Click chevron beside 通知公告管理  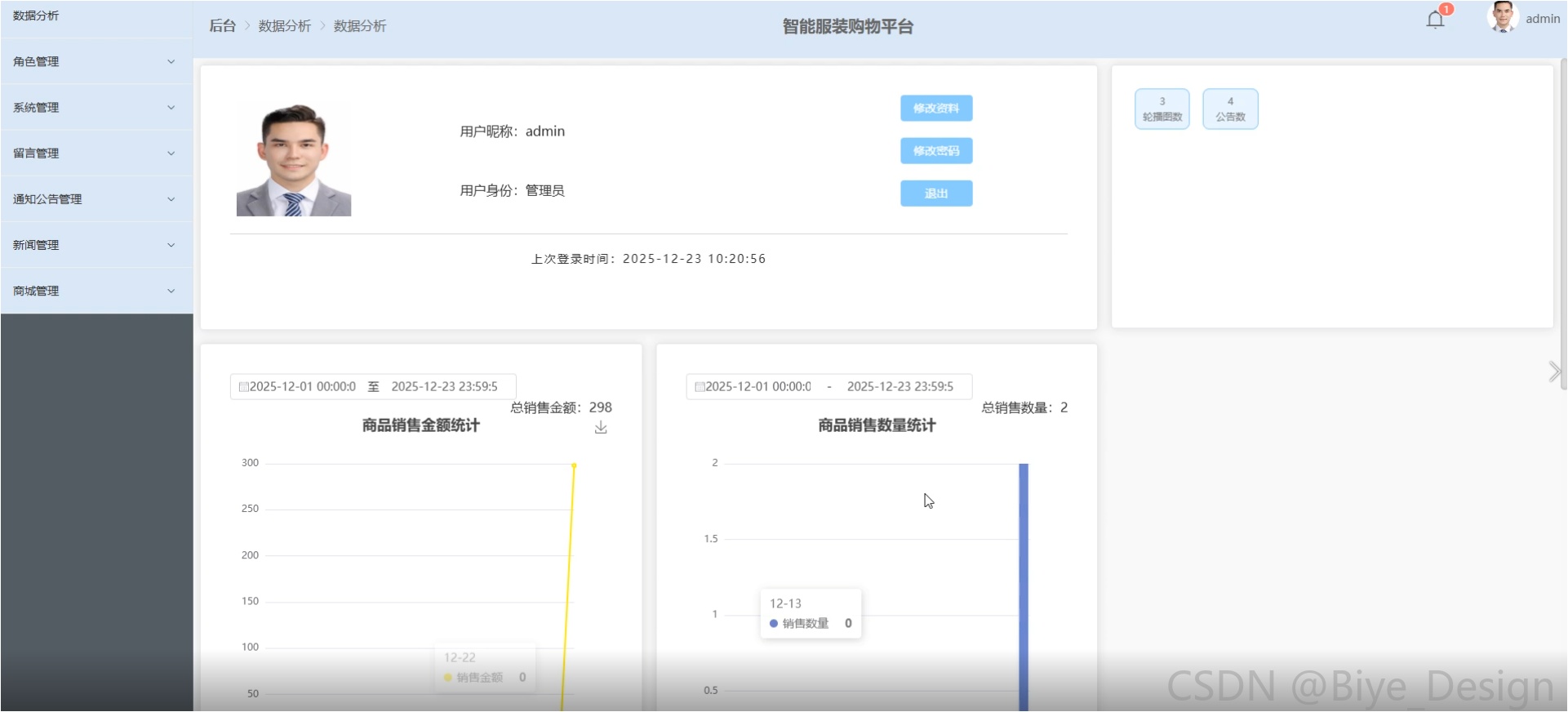tap(171, 198)
